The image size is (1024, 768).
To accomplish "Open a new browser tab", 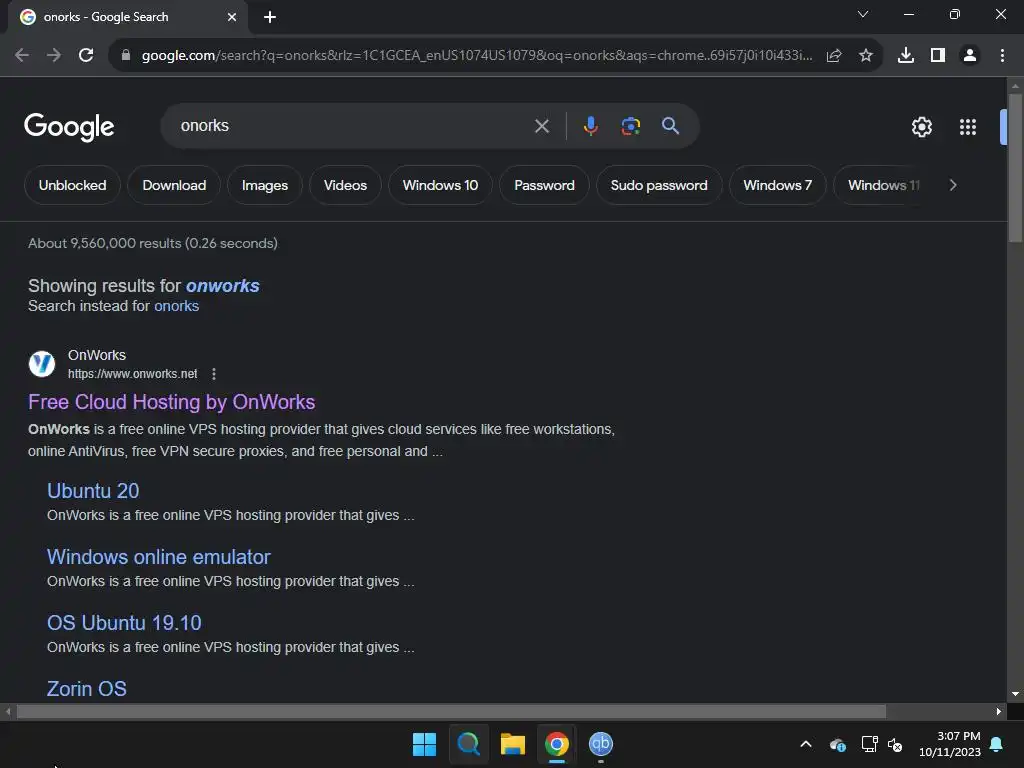I will (270, 17).
